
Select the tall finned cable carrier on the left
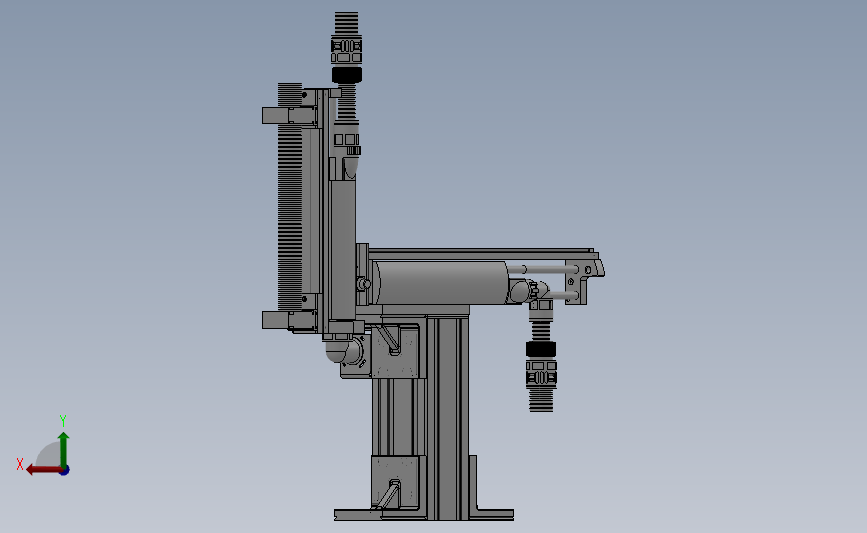point(290,196)
